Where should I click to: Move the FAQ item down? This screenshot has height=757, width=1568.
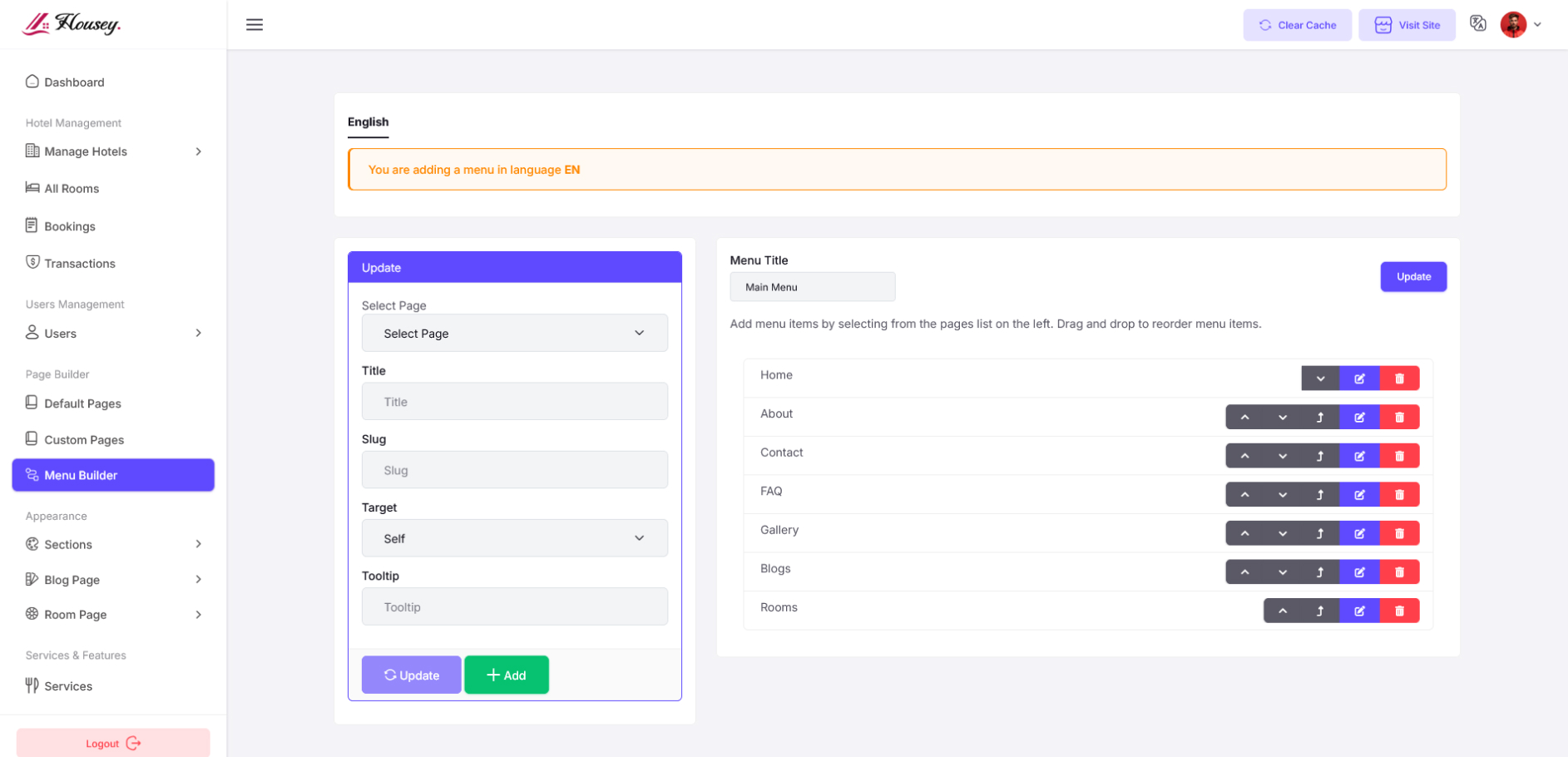1283,495
